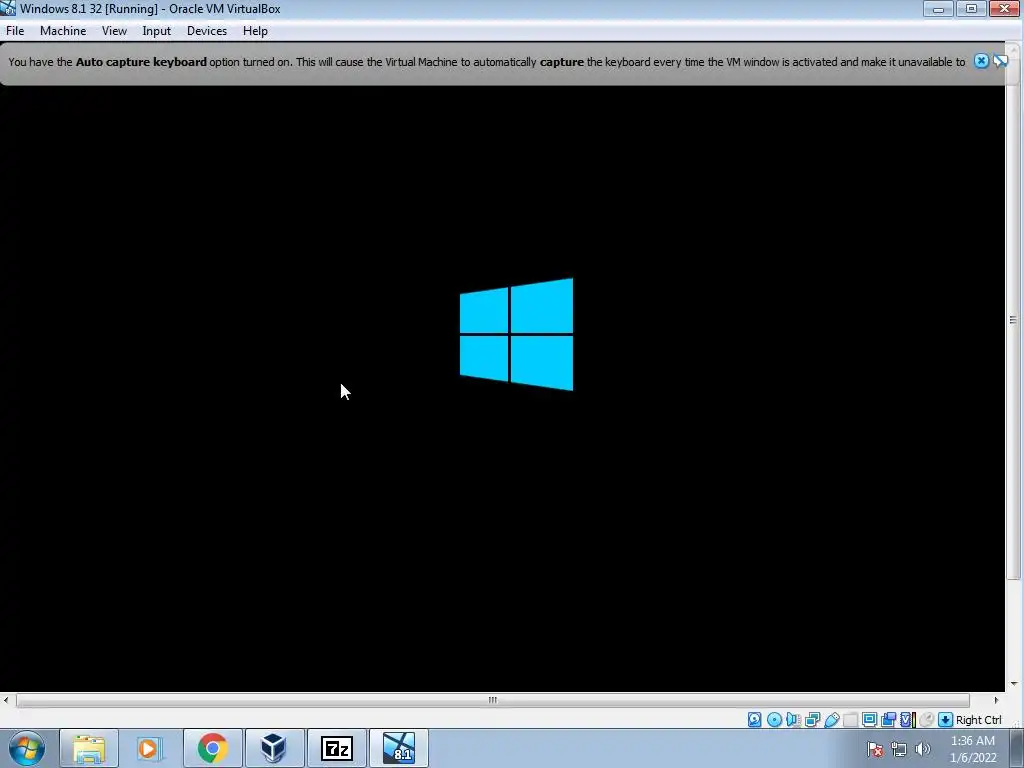Click the USB devices indicator
Viewport: 1024px width, 768px height.
(x=831, y=720)
